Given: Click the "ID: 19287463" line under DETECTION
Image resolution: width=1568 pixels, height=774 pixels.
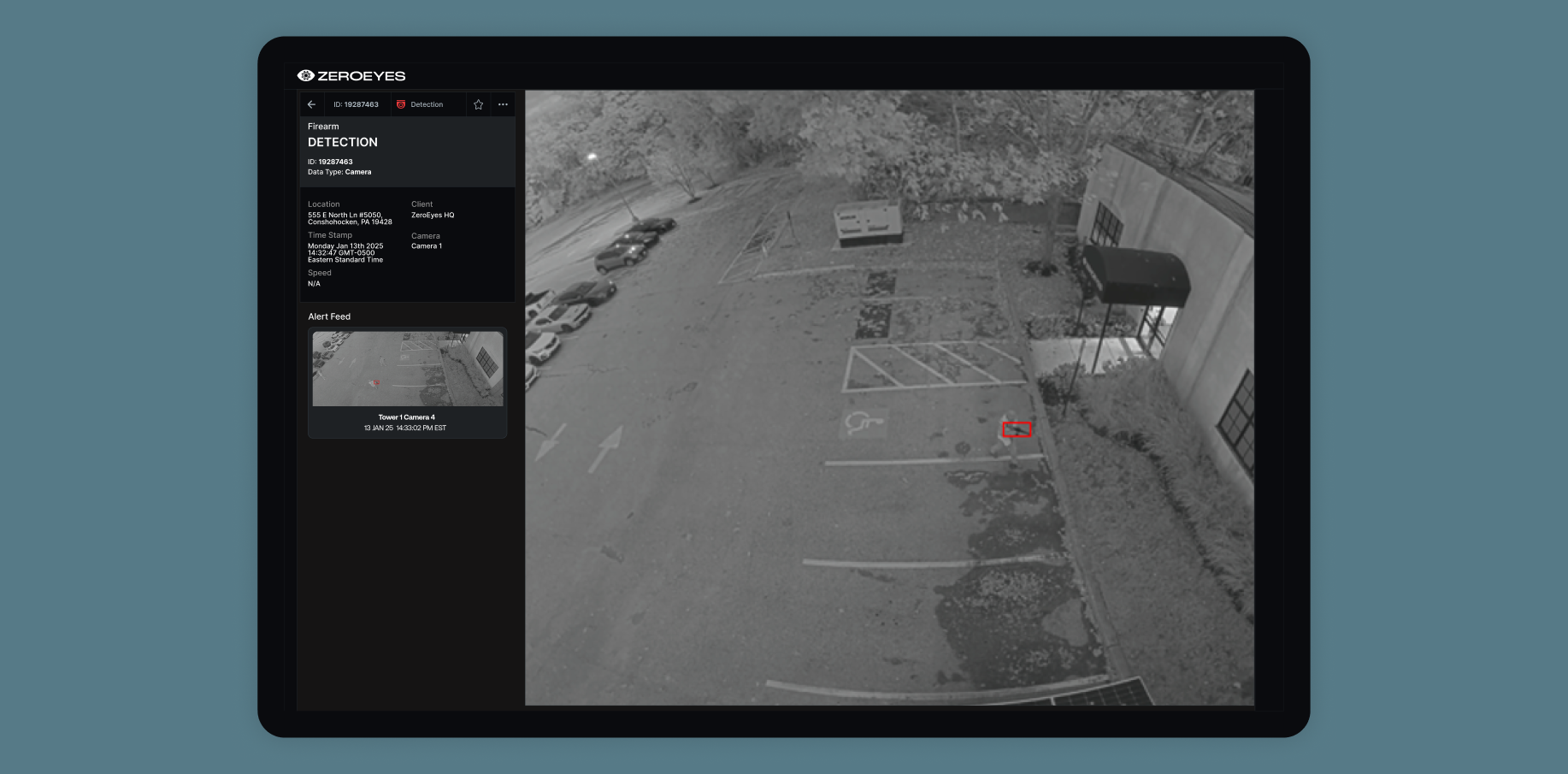Looking at the screenshot, I should tap(330, 162).
